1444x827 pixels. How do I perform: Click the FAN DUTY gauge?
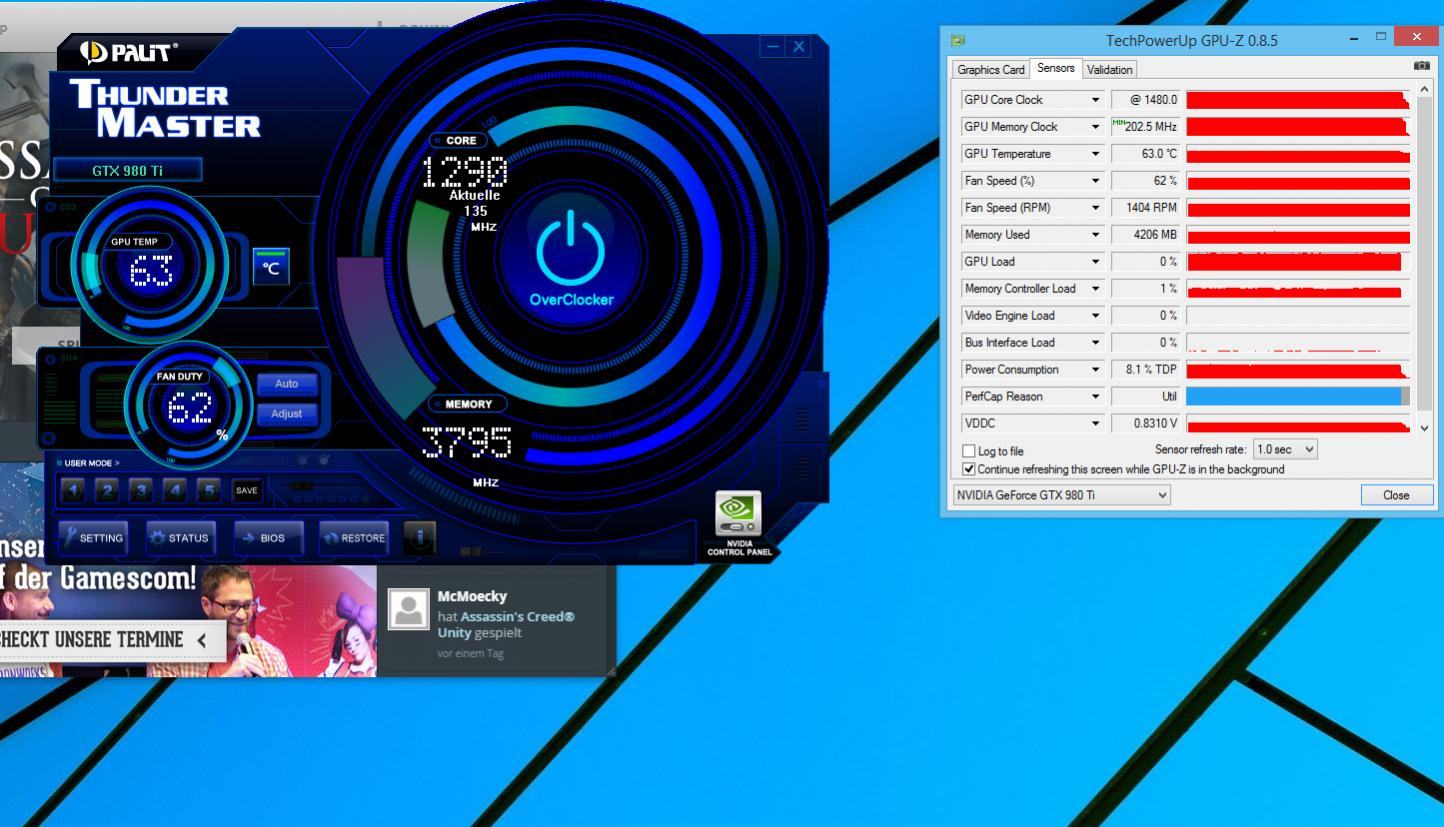point(190,405)
